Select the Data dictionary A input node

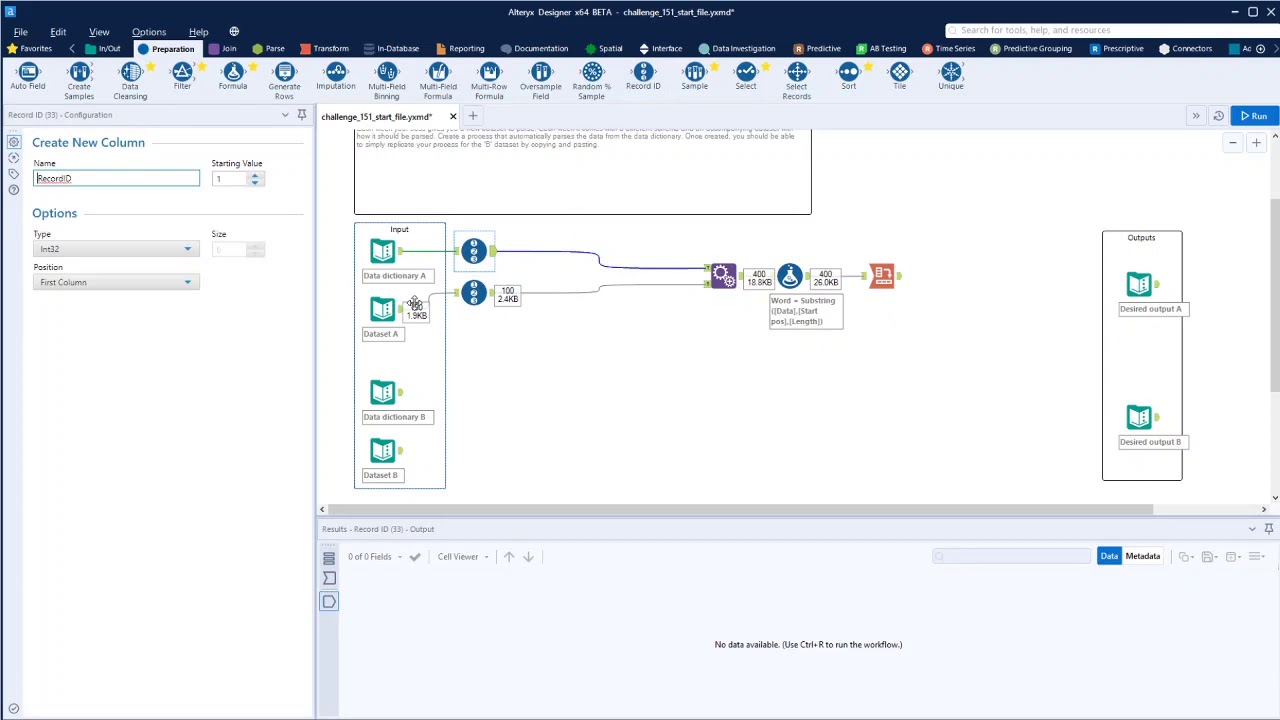coord(382,251)
